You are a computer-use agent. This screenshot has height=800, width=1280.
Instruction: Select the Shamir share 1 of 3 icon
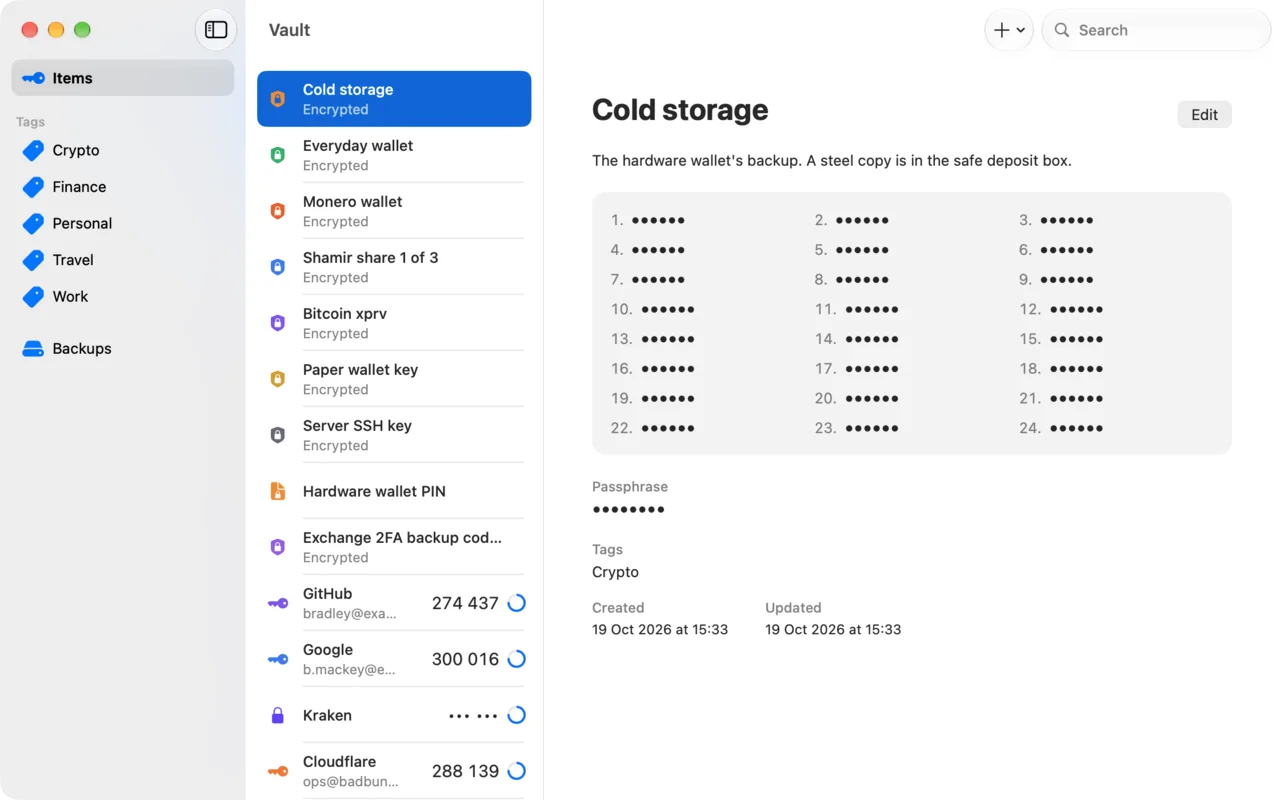278,267
